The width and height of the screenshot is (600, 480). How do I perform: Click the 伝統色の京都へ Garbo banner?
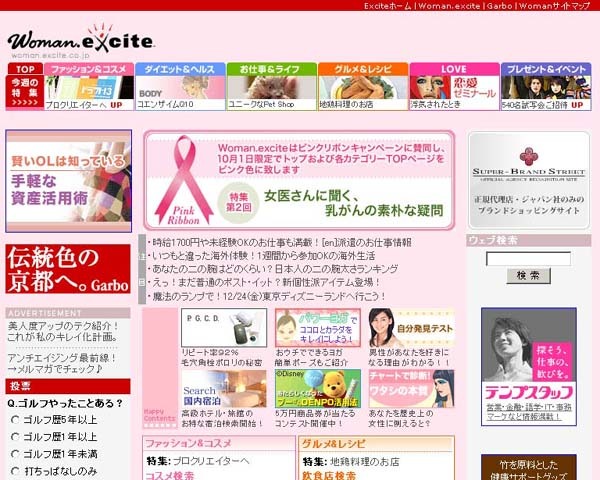point(68,269)
